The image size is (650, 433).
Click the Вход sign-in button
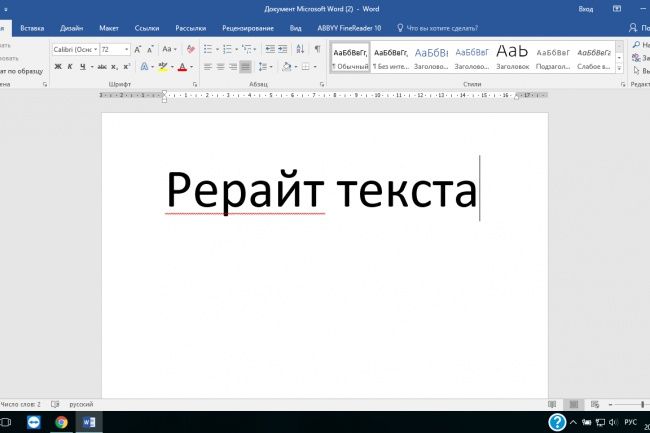(586, 9)
